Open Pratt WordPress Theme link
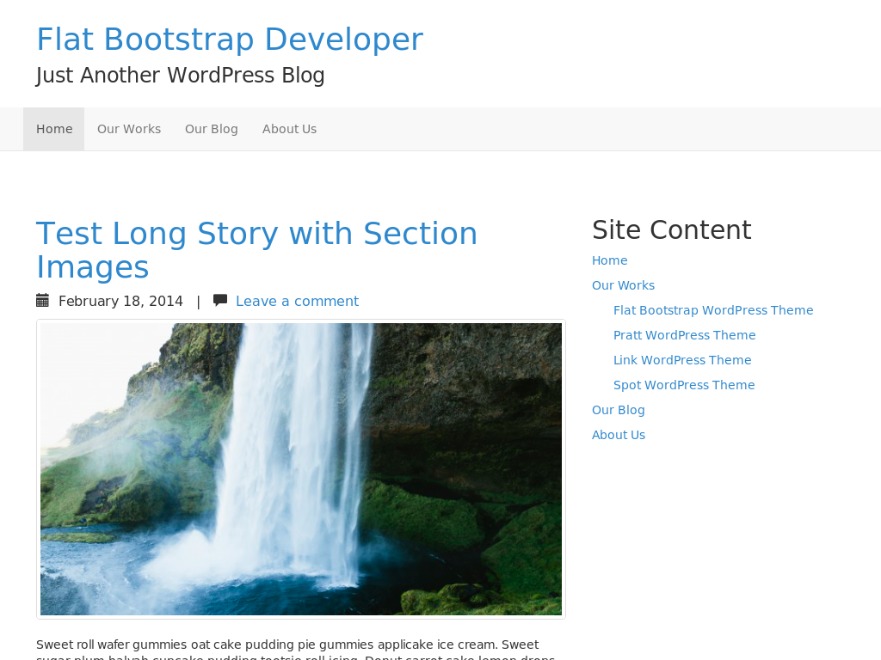The image size is (881, 660). pos(684,335)
